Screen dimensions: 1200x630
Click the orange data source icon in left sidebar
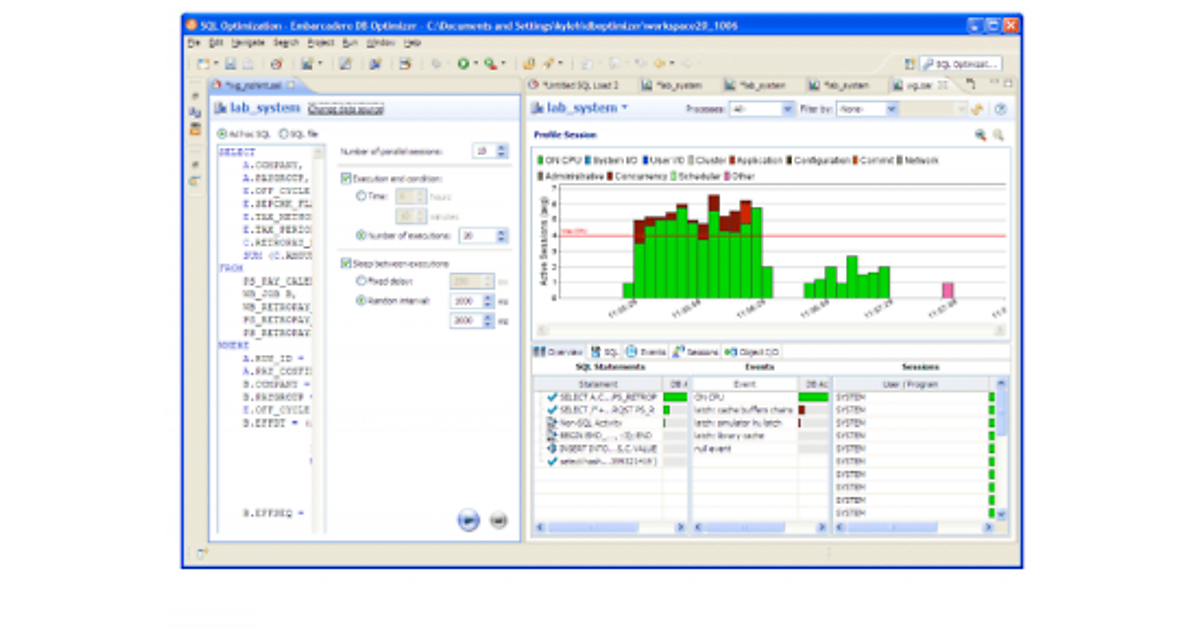pyautogui.click(x=195, y=129)
